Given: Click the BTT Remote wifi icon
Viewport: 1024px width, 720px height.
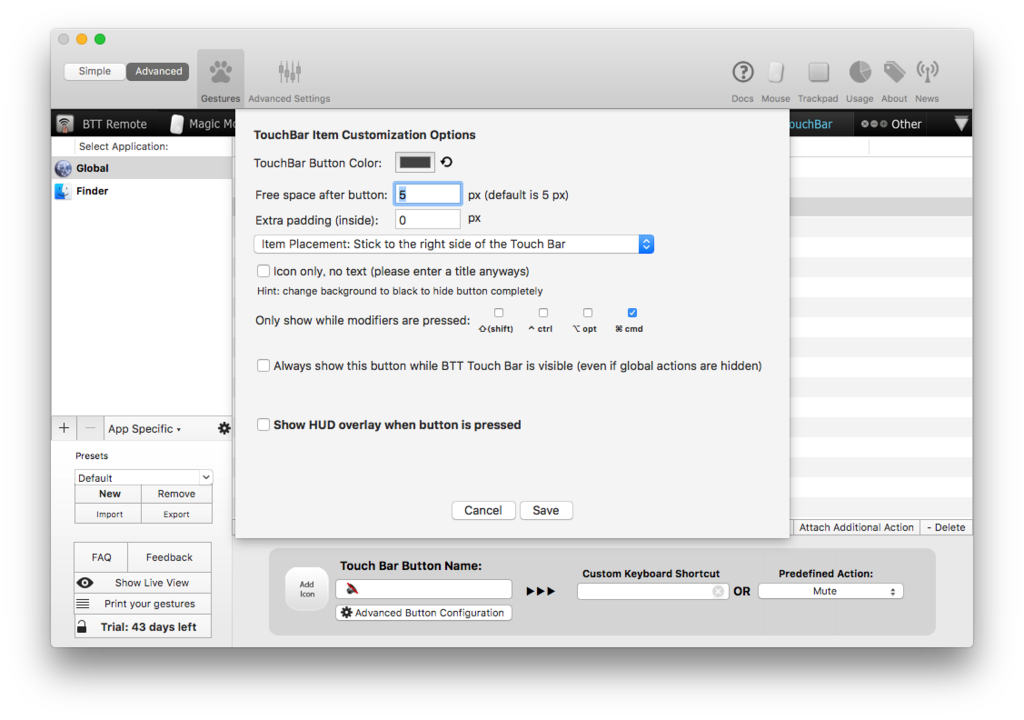Looking at the screenshot, I should (65, 123).
